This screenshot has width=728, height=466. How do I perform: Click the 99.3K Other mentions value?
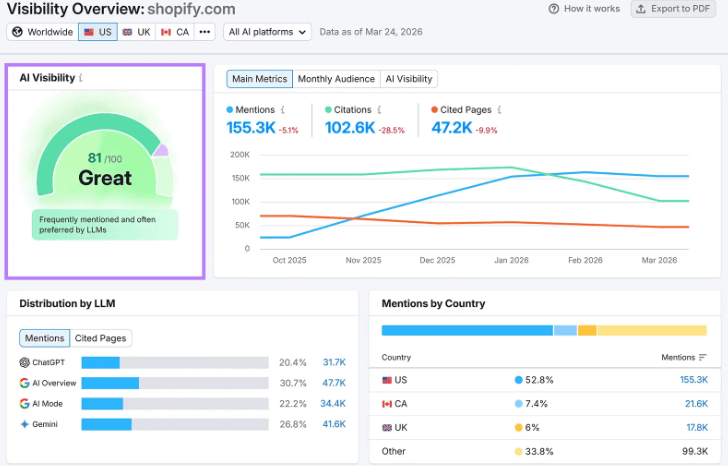coord(695,452)
